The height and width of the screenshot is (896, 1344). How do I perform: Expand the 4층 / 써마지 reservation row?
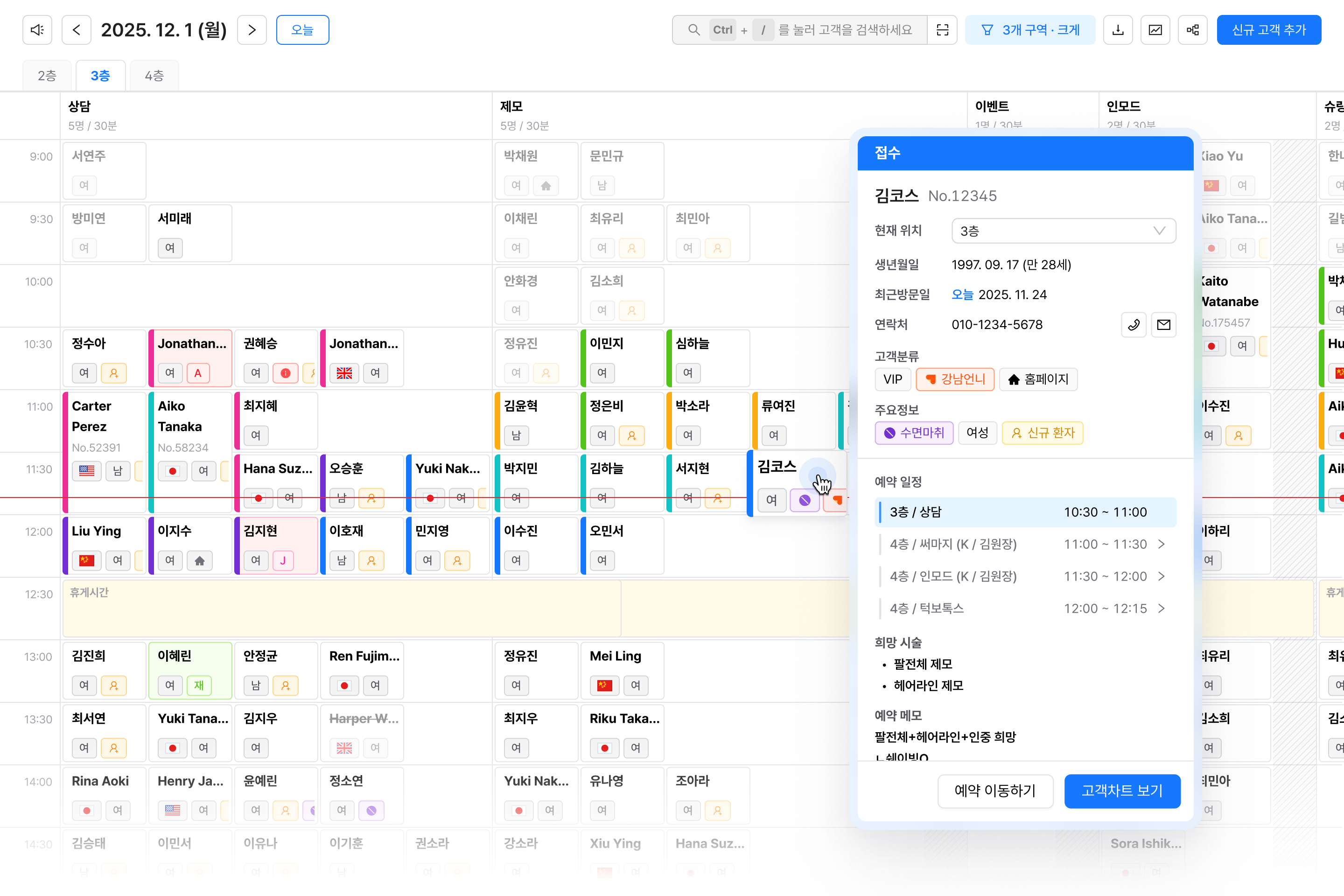1161,544
